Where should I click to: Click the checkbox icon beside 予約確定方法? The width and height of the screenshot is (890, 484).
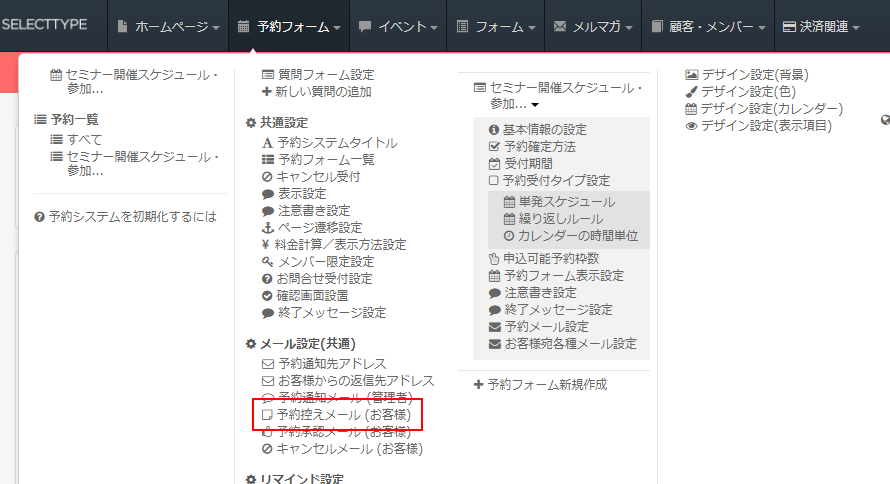494,147
